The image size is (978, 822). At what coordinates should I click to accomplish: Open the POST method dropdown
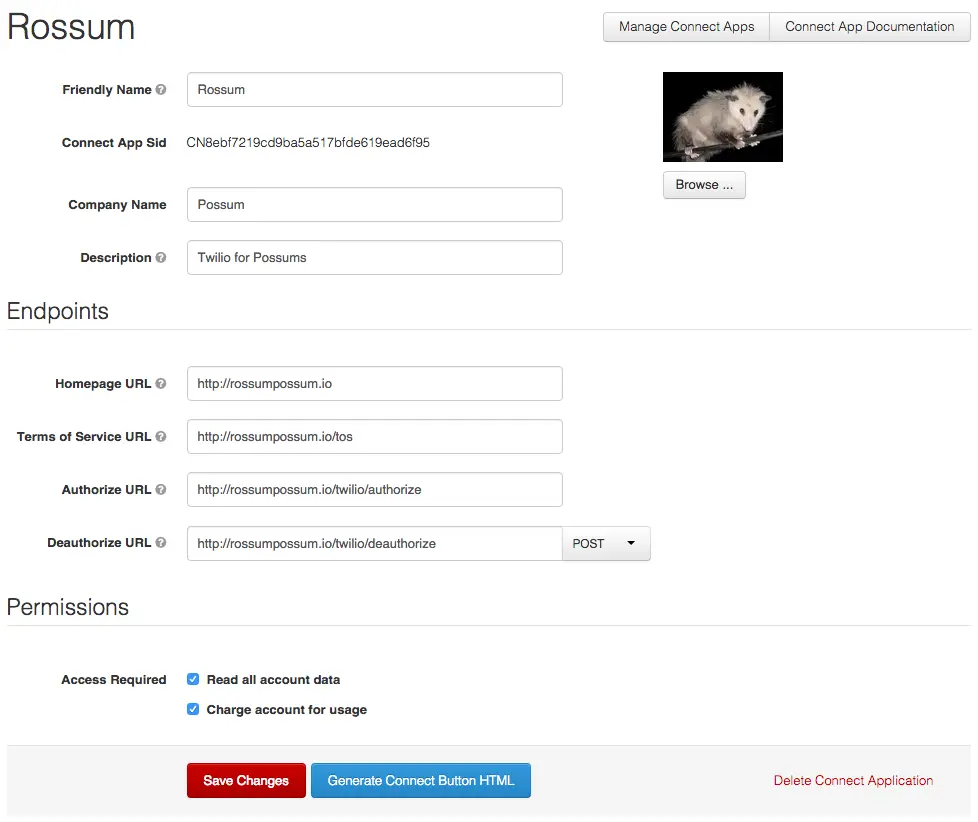[x=606, y=543]
